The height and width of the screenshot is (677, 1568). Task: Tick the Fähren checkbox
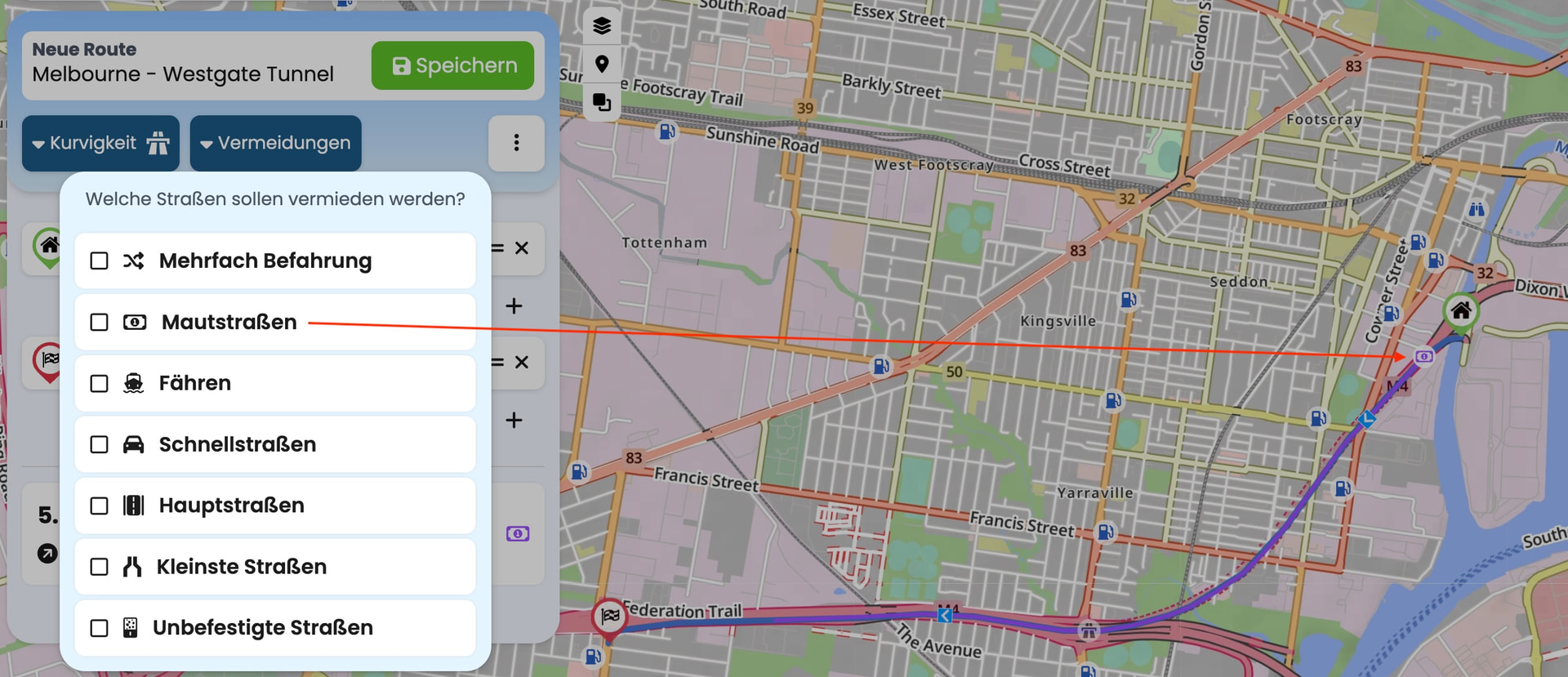pos(100,384)
